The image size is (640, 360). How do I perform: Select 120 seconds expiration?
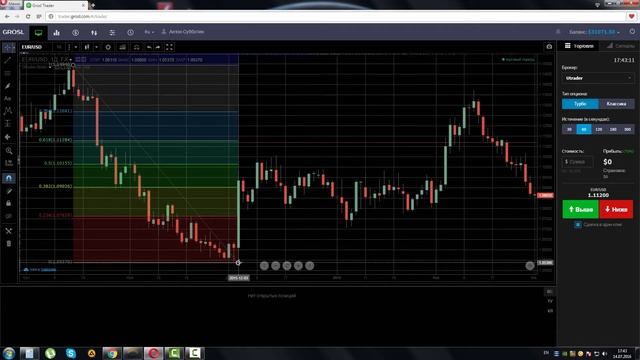[x=598, y=129]
